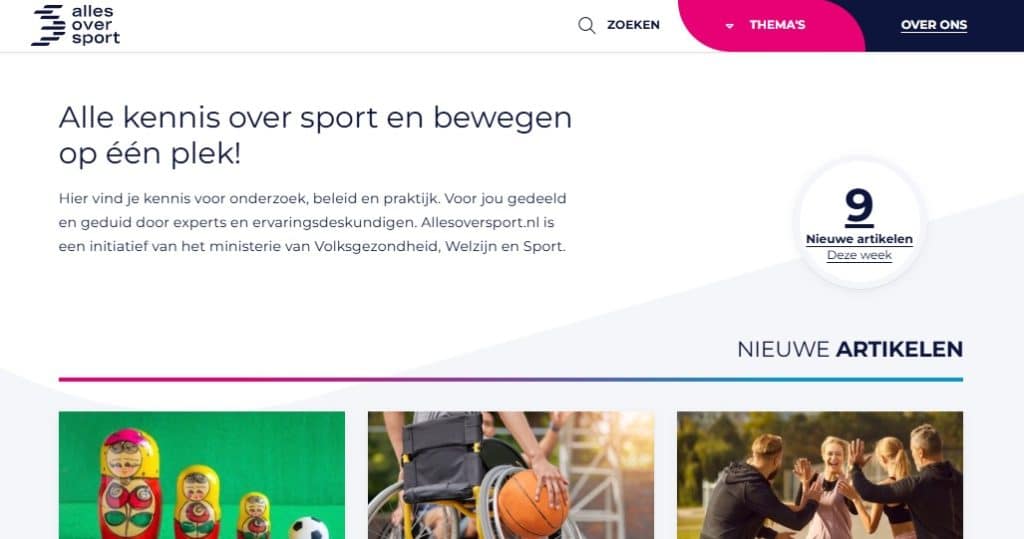Open the THEMA'S menu
Image resolution: width=1024 pixels, height=539 pixels.
pos(777,25)
